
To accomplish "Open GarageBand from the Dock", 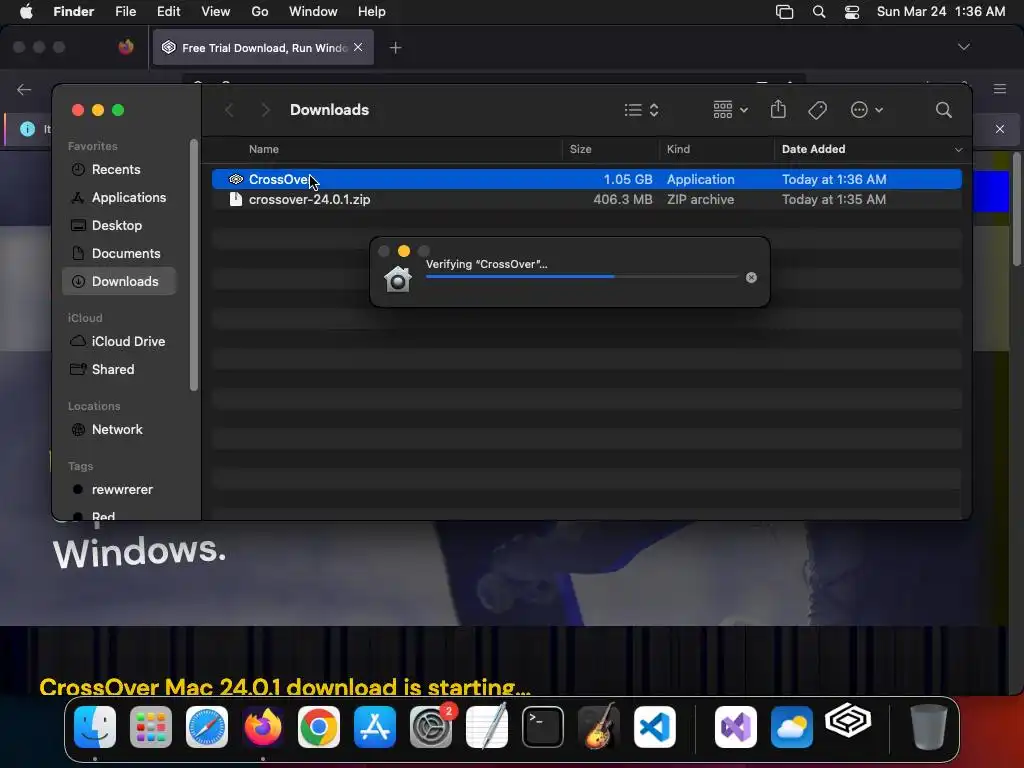I will click(x=599, y=727).
